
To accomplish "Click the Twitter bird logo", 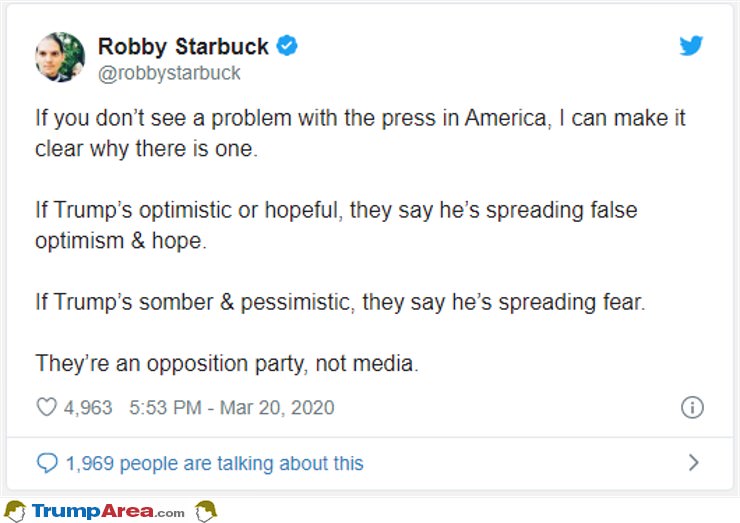I will [x=691, y=46].
